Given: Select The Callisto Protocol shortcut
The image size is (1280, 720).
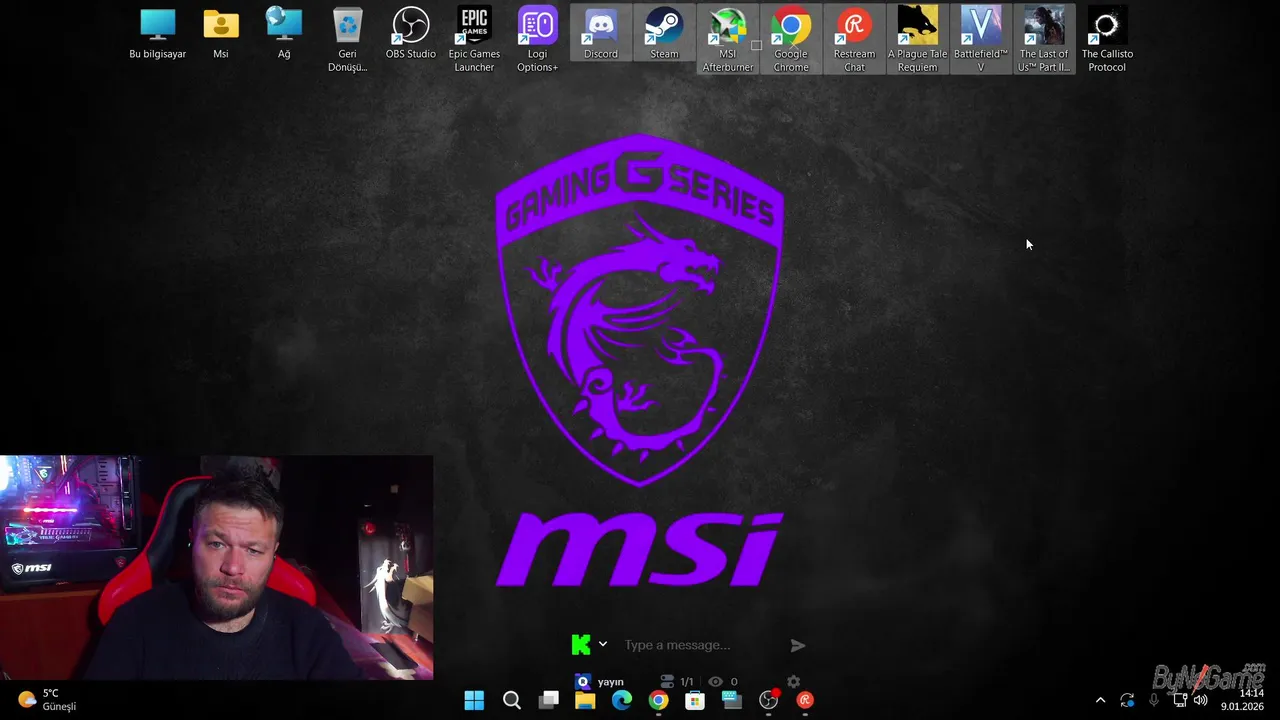Looking at the screenshot, I should (1107, 40).
